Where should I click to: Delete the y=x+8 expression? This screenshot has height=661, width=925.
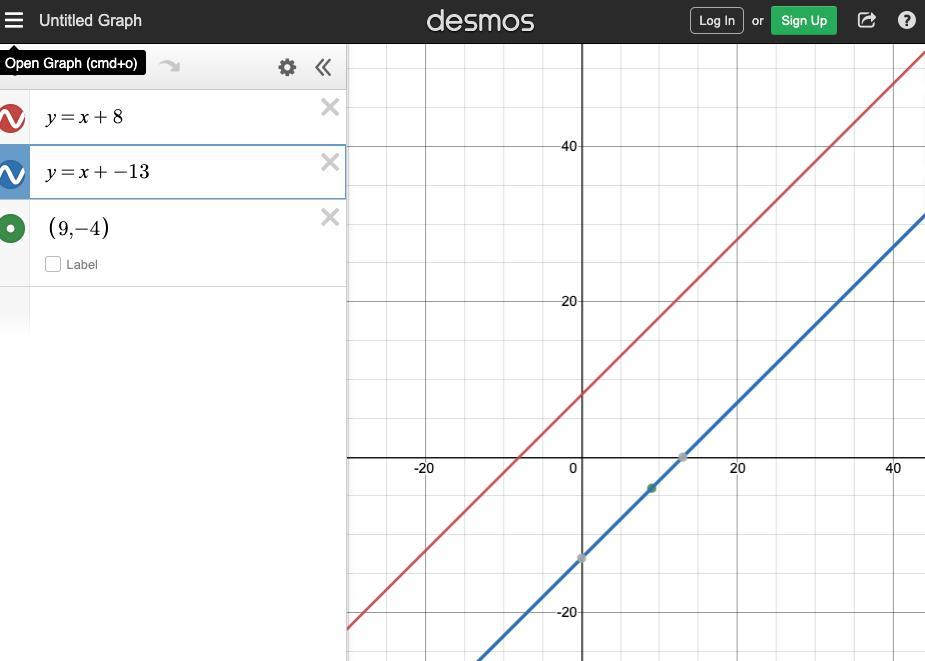click(x=330, y=107)
